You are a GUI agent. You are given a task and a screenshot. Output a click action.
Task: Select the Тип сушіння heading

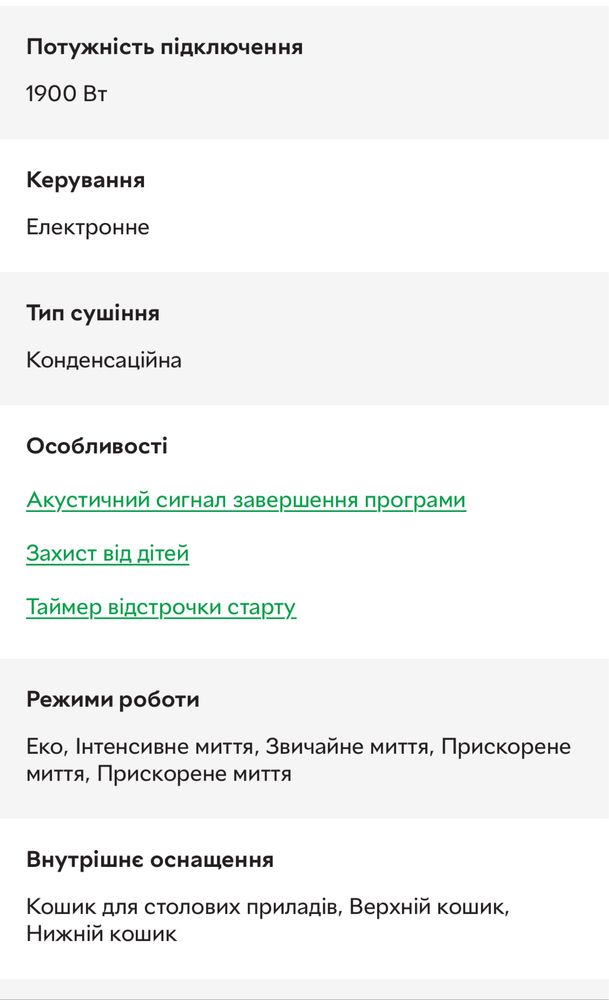(x=92, y=313)
